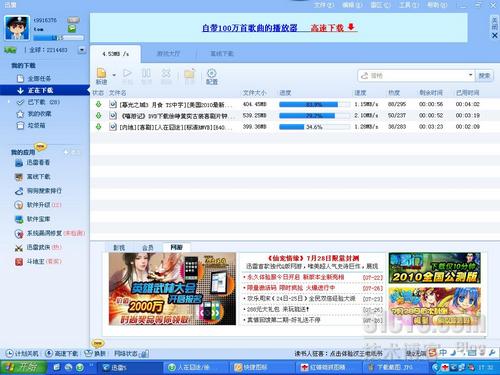Open the dropdown arrow beside 新建
This screenshot has height=375, width=500.
click(114, 75)
